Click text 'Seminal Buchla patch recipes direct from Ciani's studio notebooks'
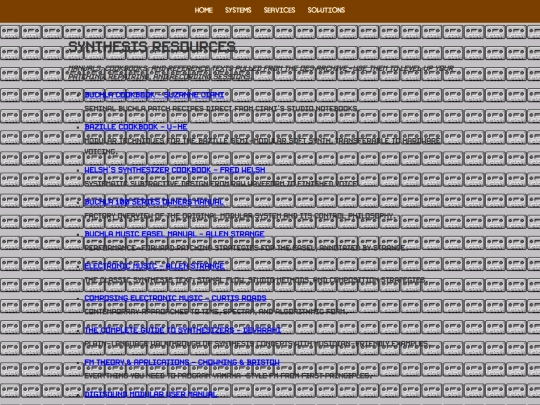 pyautogui.click(x=221, y=108)
